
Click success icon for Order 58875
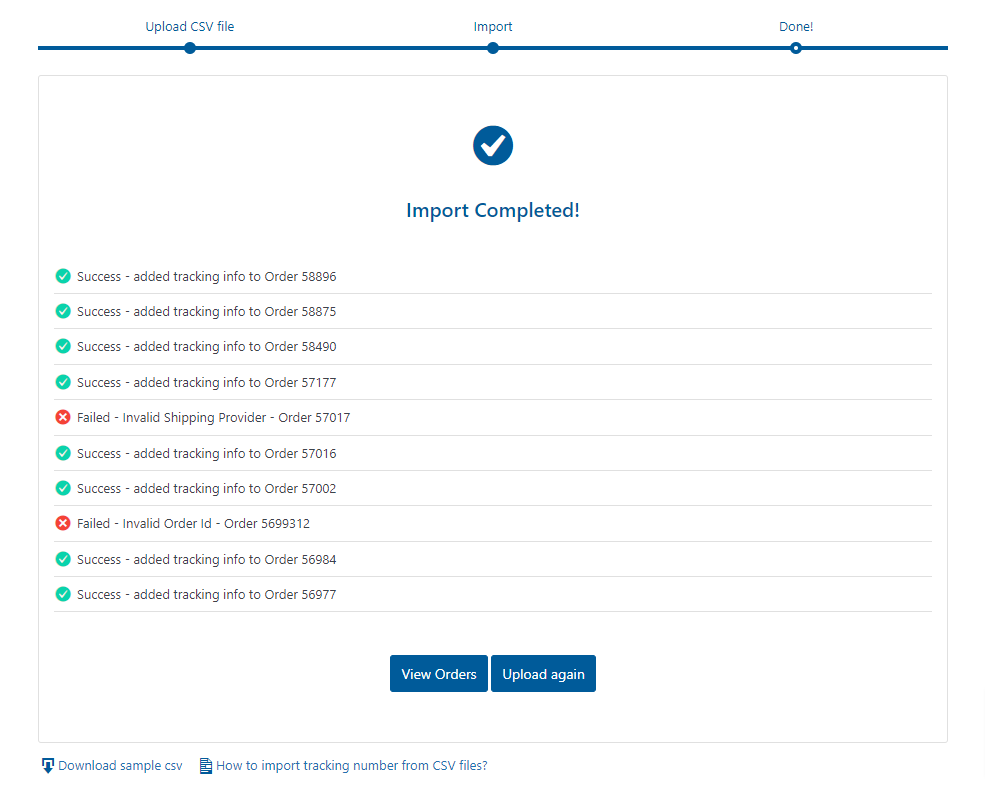(63, 311)
